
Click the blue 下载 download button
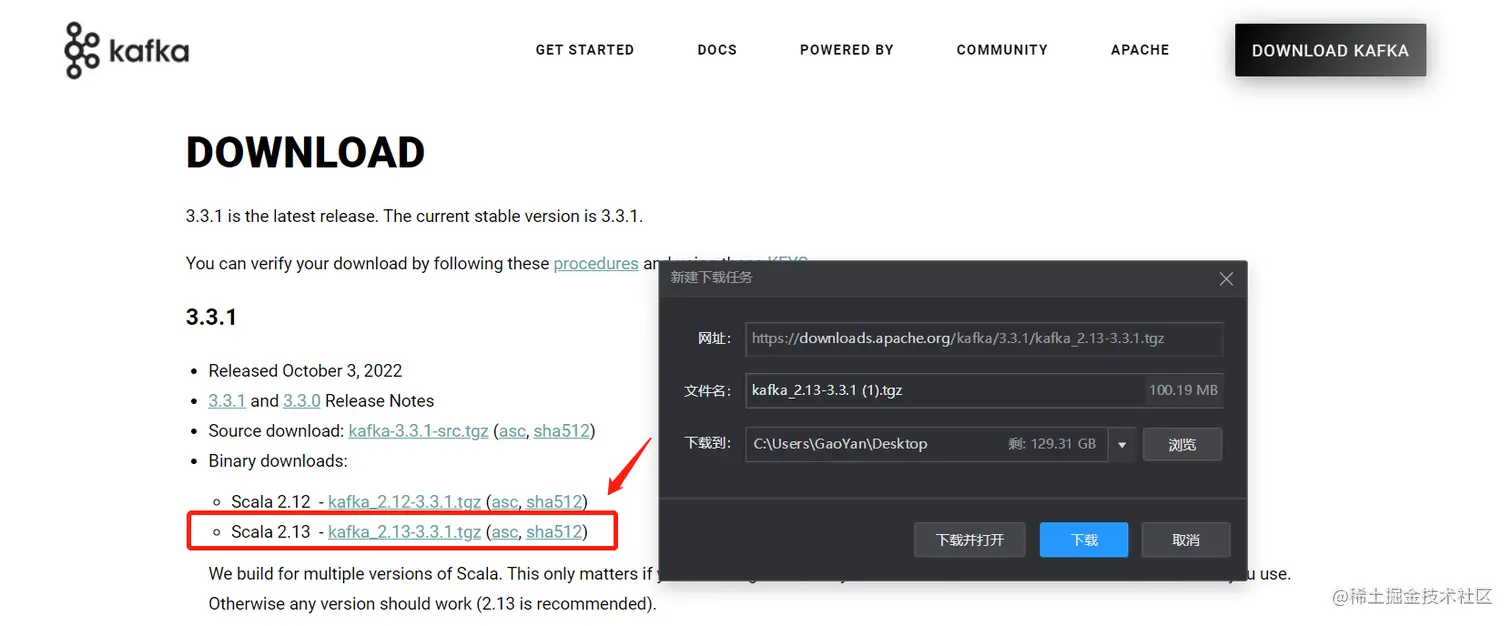click(1084, 540)
